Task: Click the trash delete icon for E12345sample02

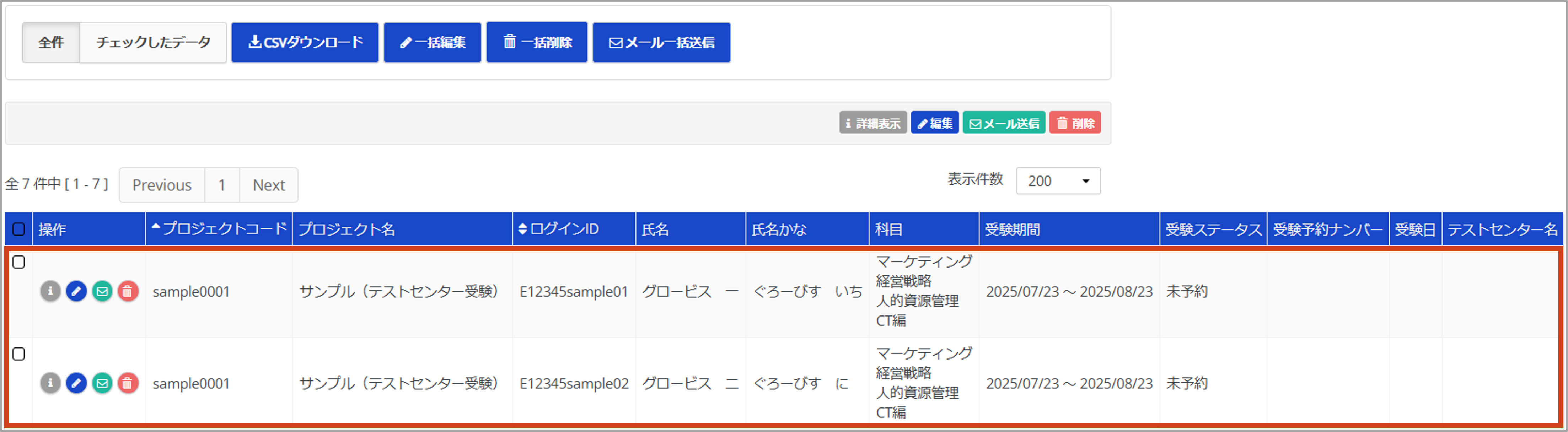Action: coord(128,383)
